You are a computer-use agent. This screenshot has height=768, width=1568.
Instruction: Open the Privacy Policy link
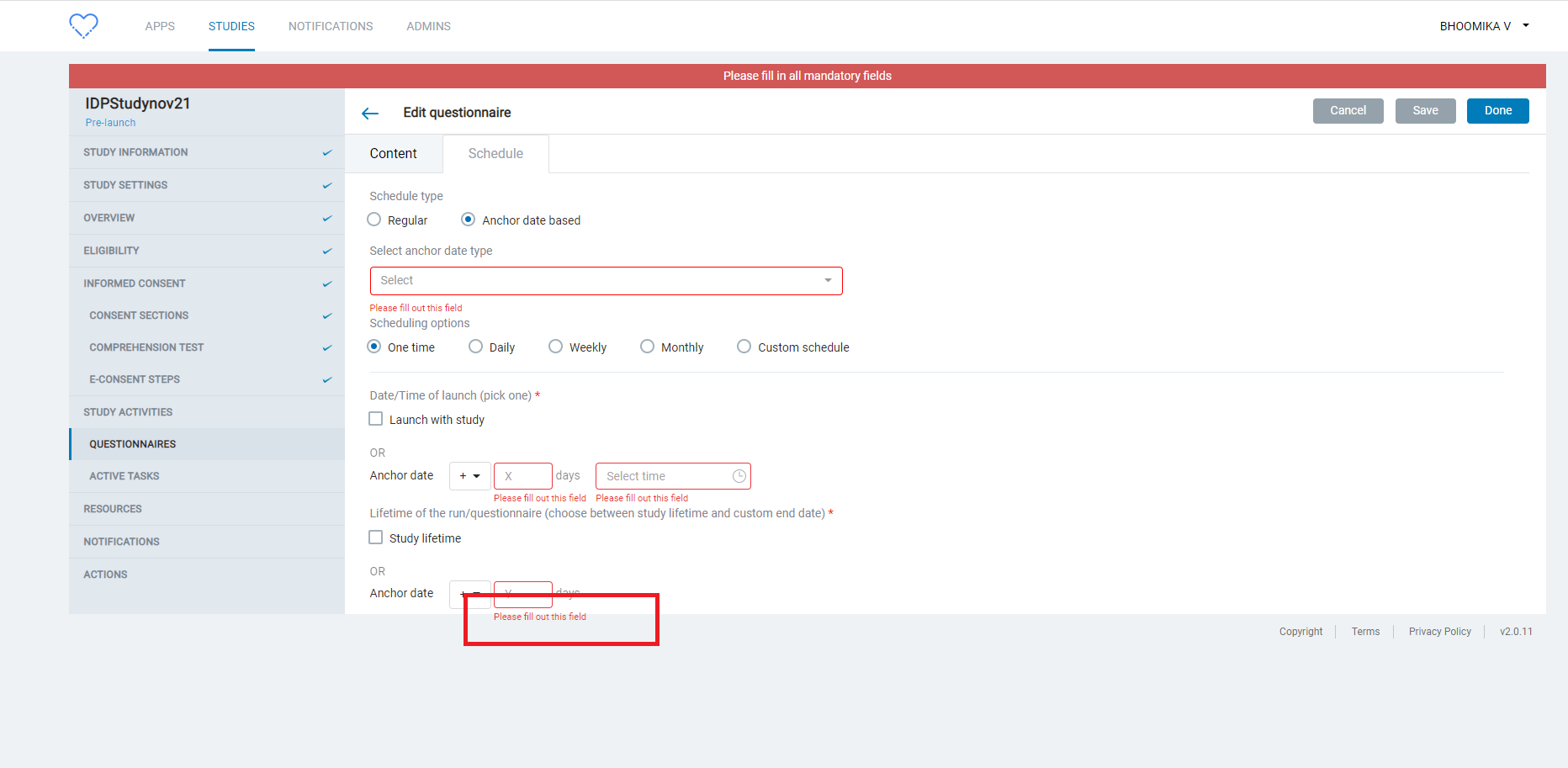(x=1439, y=631)
